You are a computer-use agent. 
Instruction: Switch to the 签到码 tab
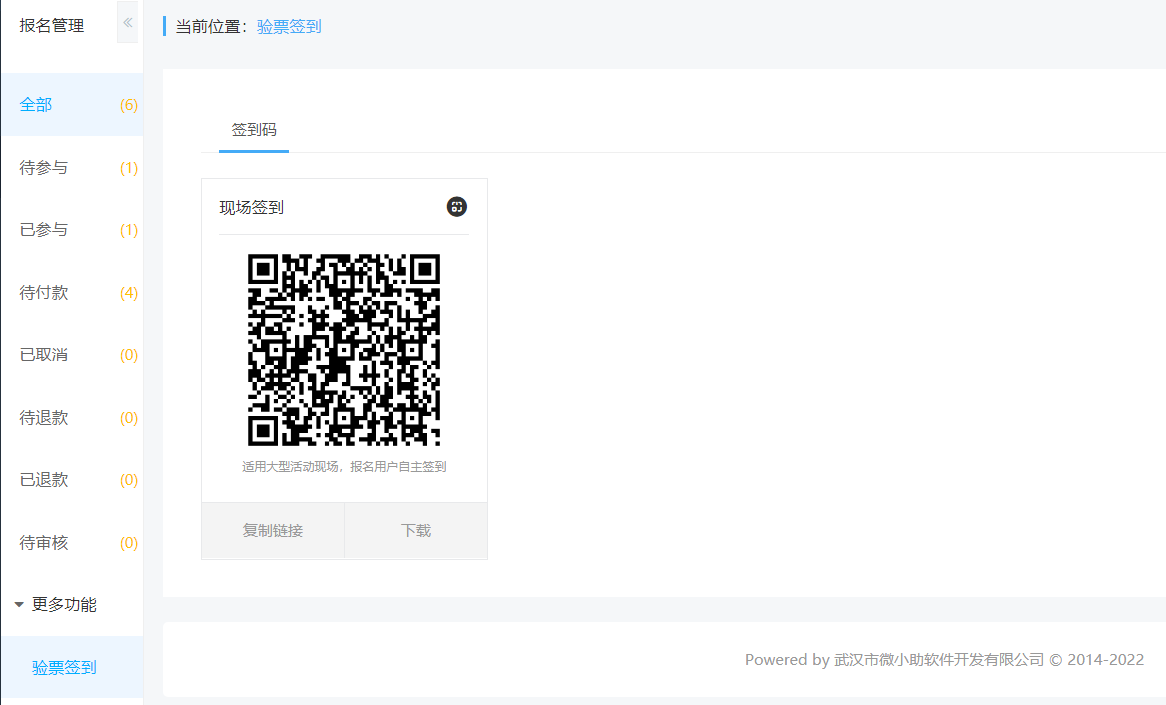pyautogui.click(x=254, y=130)
